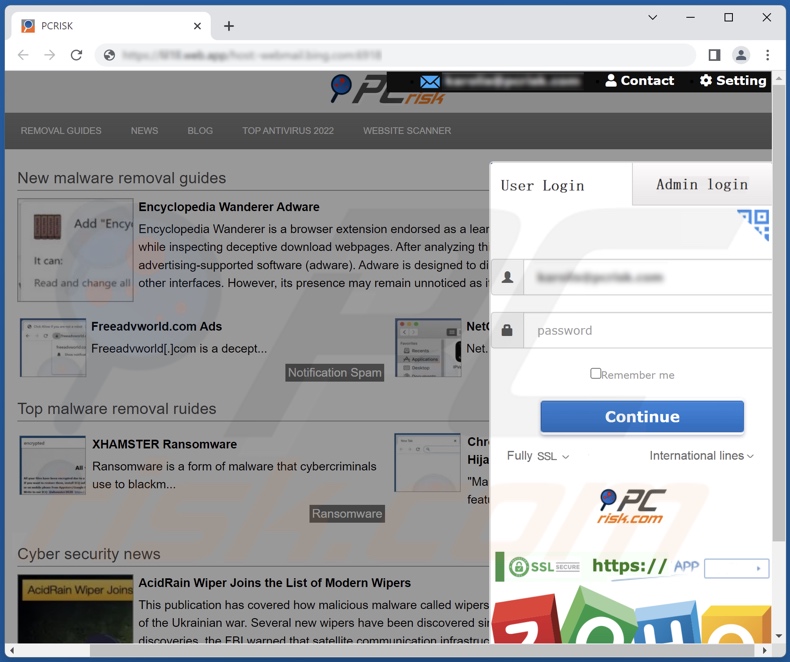Viewport: 790px width, 662px height.
Task: Click the PCrisk.com logo in login panel
Action: coord(632,506)
